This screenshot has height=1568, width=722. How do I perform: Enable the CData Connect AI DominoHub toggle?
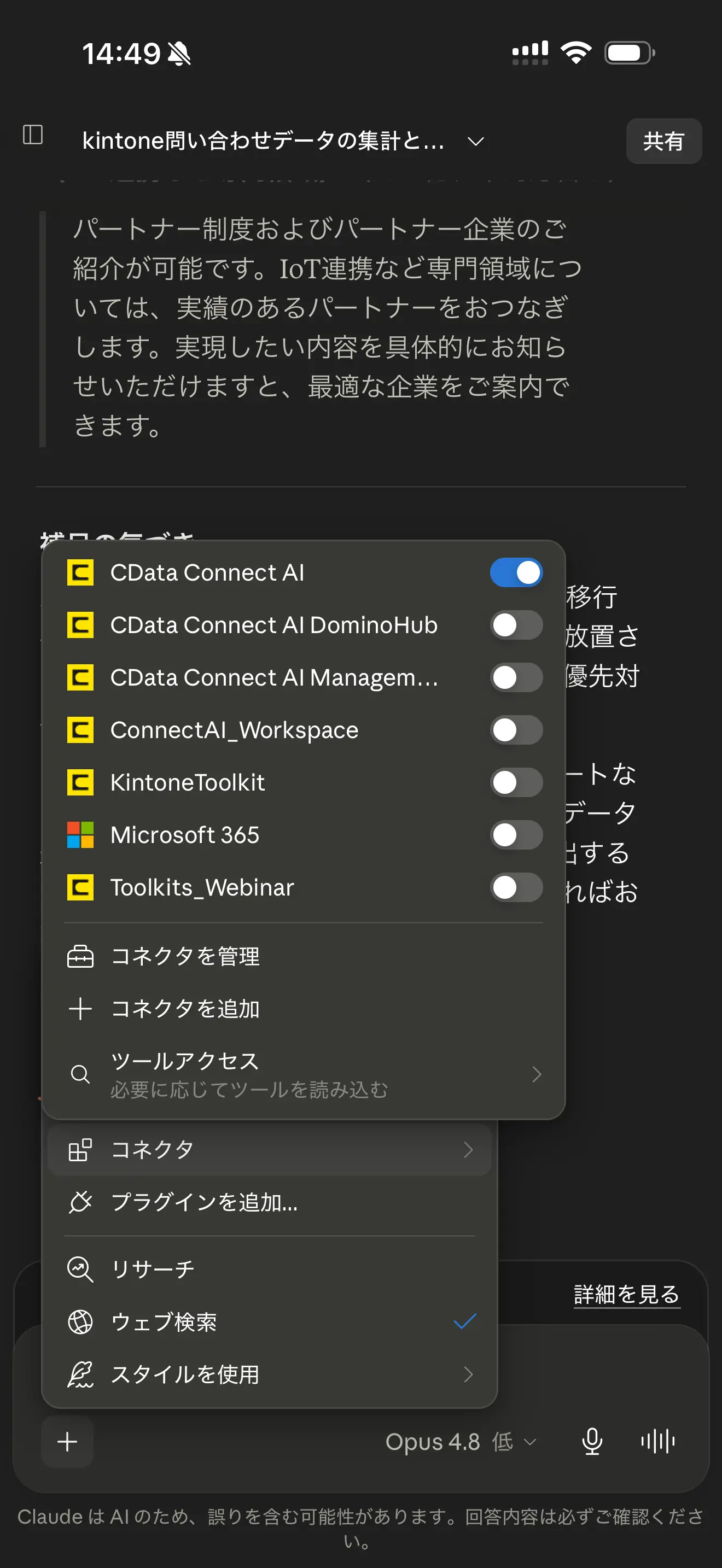tap(516, 624)
